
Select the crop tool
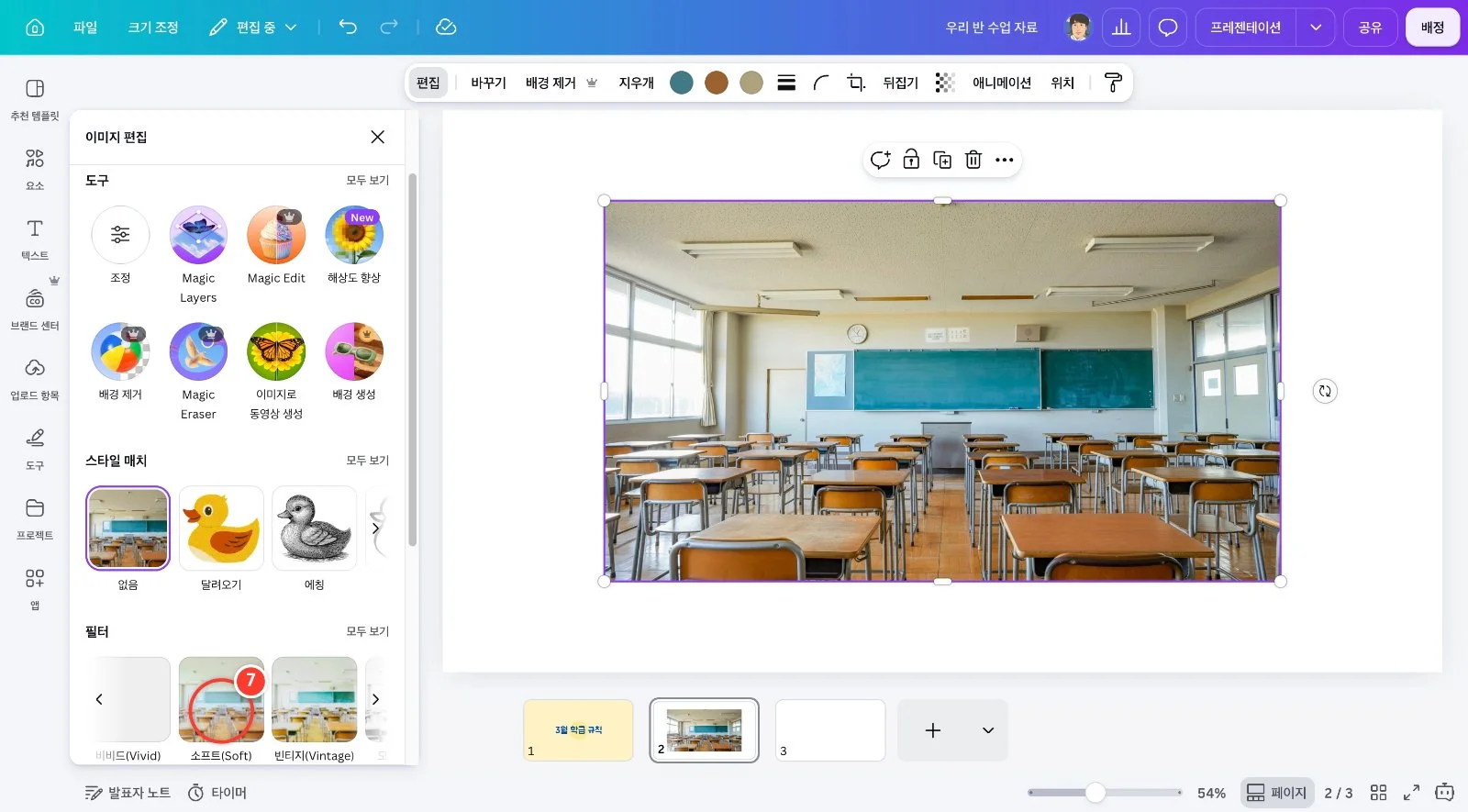coord(856,83)
